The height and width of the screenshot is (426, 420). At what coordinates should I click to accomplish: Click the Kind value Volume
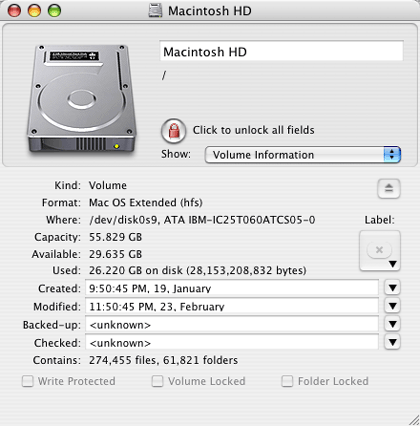[x=108, y=185]
